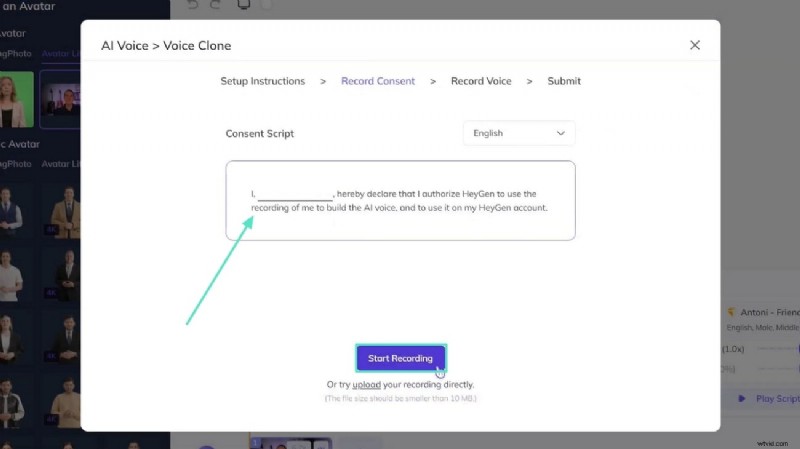800x449 pixels.
Task: Go to Setup Instructions step
Action: click(262, 81)
